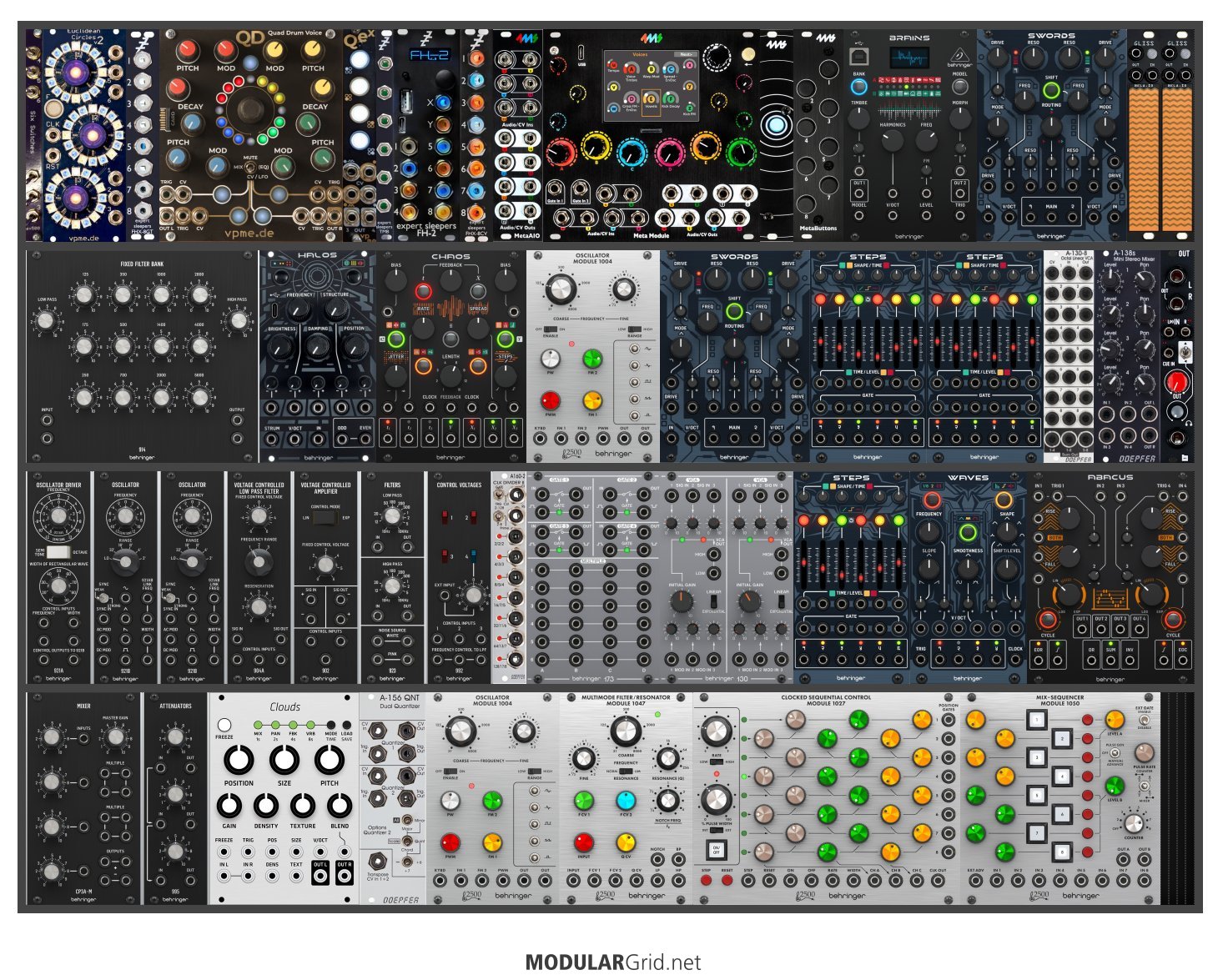The image size is (1228, 980).
Task: Click the RATE knob on Module 1027
Action: tap(715, 731)
